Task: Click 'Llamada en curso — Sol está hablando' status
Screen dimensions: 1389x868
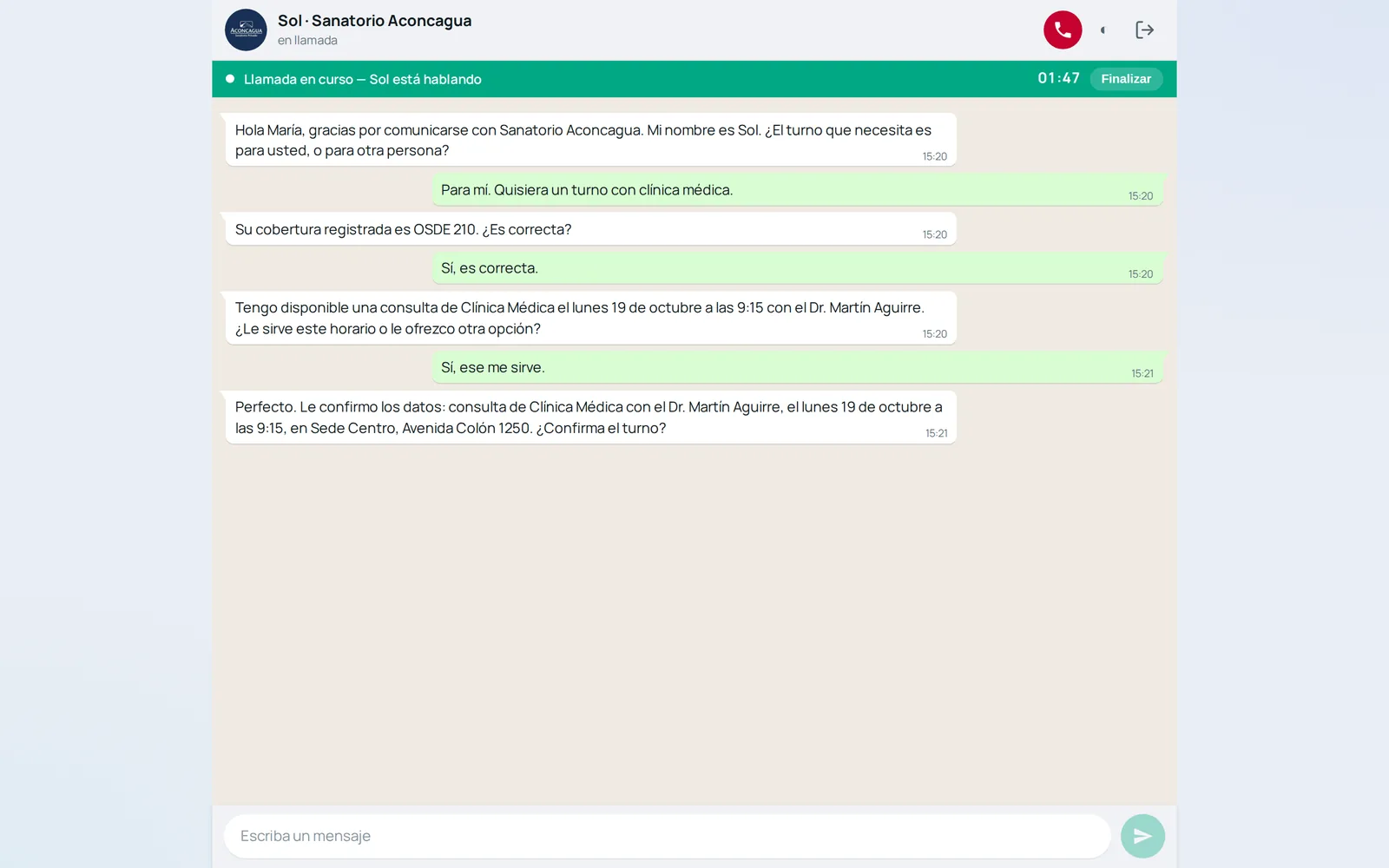Action: 362,79
